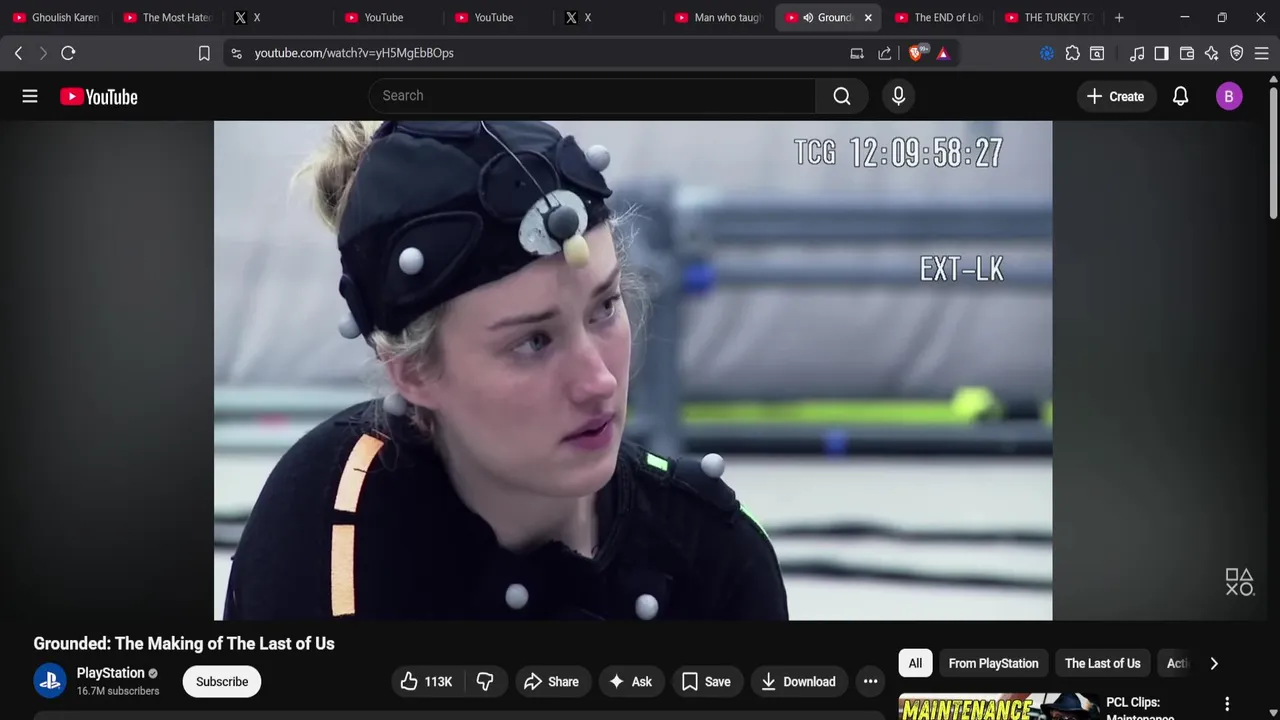Share this page from address bar
This screenshot has height=720, width=1280.
tap(885, 53)
